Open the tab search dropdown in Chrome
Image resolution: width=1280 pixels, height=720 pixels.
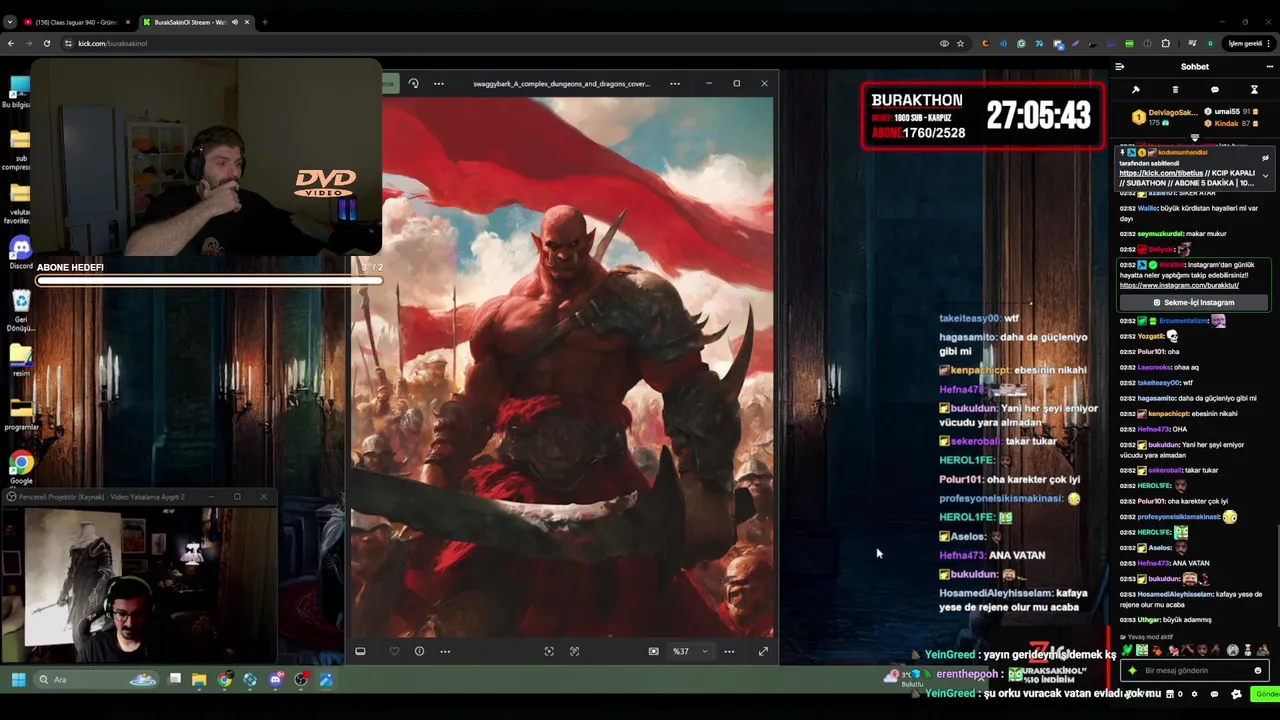tap(9, 22)
